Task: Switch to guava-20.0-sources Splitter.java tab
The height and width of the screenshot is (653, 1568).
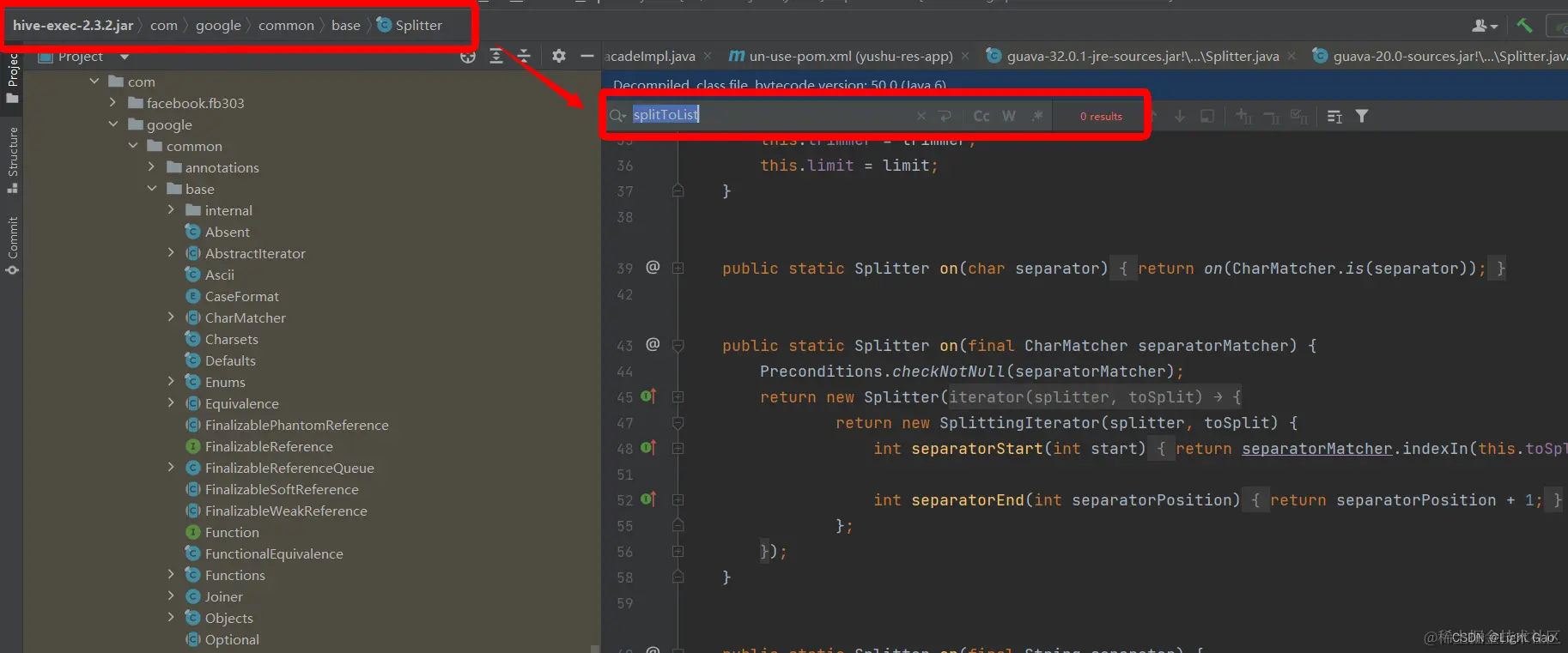Action: [x=1440, y=56]
